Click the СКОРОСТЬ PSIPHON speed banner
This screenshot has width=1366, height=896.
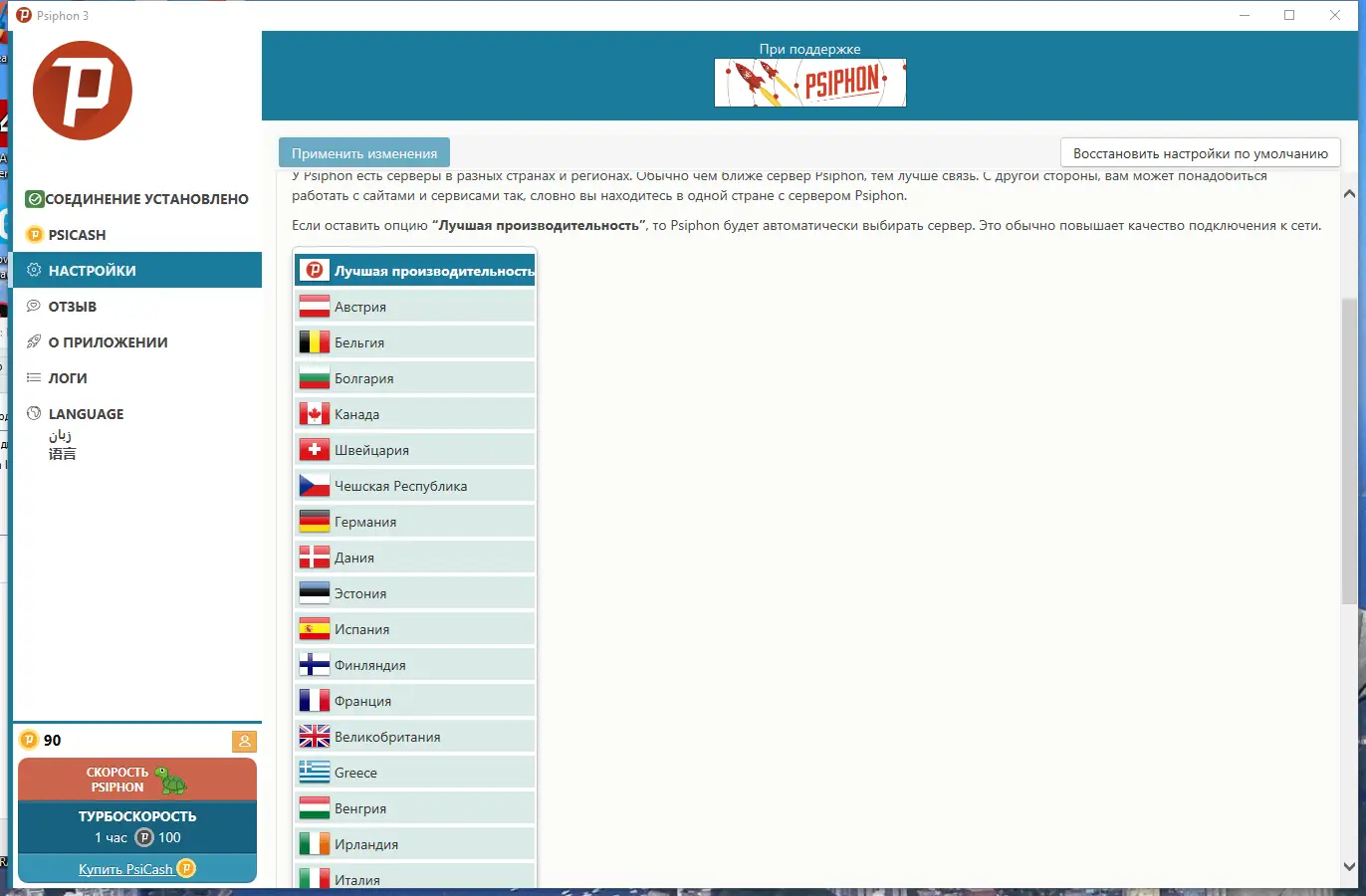pos(137,780)
